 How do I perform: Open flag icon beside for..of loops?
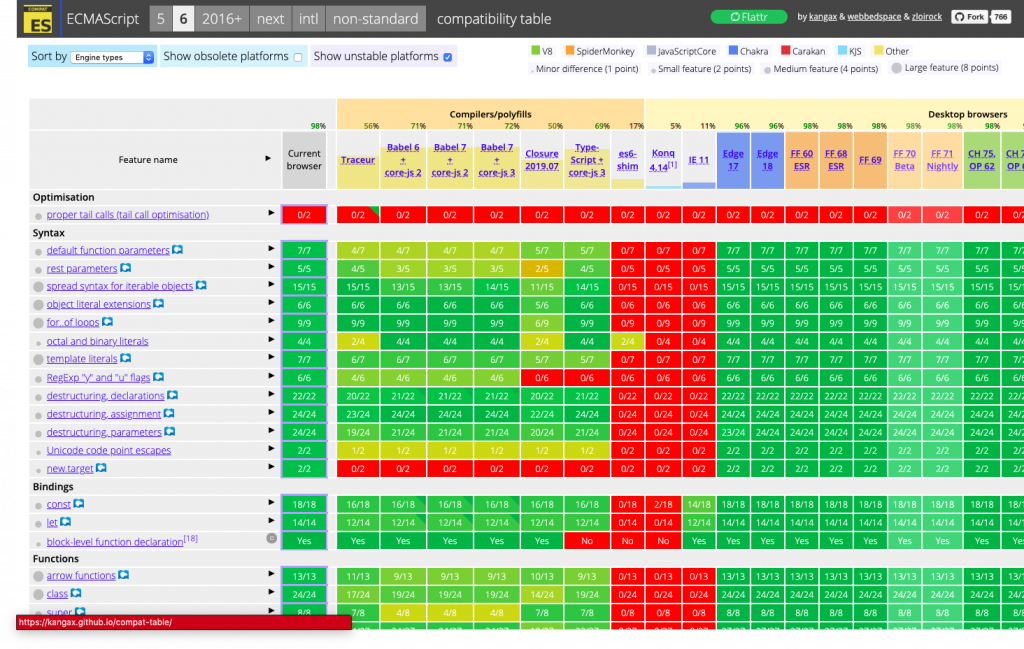point(108,321)
